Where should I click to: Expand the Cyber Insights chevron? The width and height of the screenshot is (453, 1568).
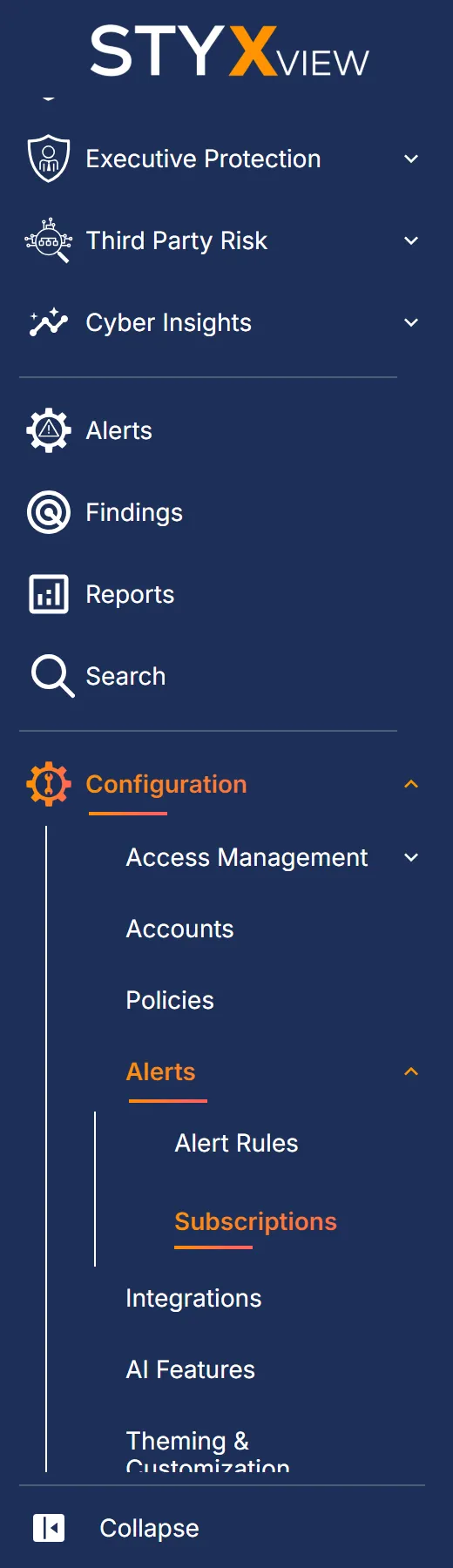[x=411, y=322]
